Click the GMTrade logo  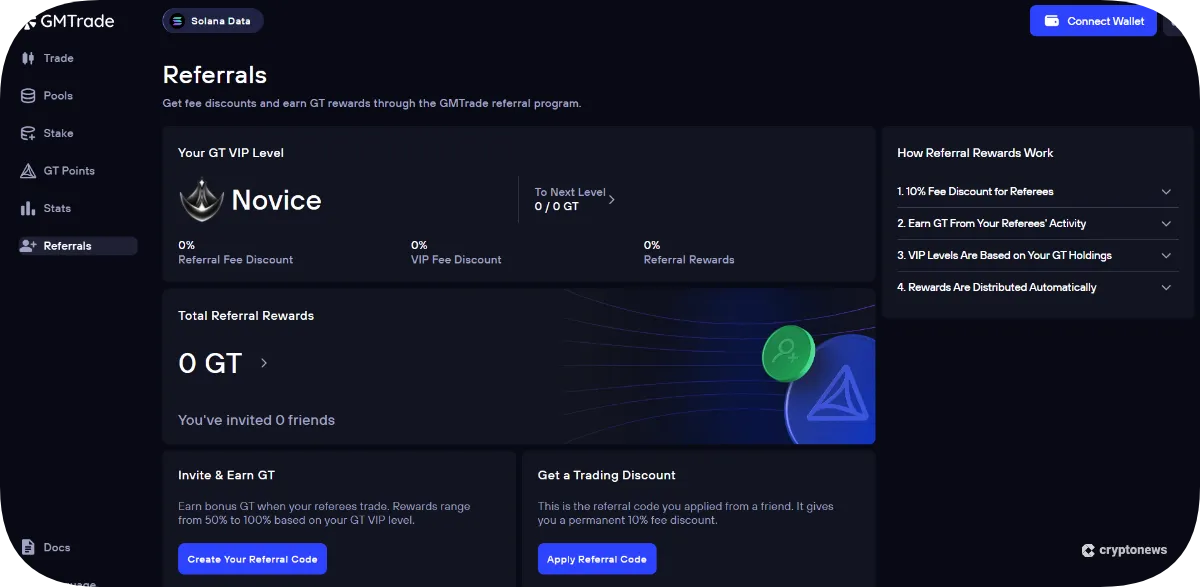70,21
